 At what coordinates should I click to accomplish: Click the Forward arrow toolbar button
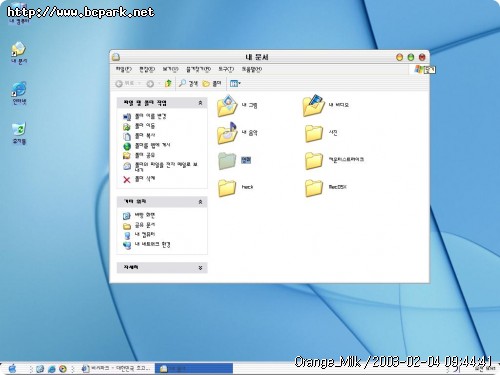150,84
